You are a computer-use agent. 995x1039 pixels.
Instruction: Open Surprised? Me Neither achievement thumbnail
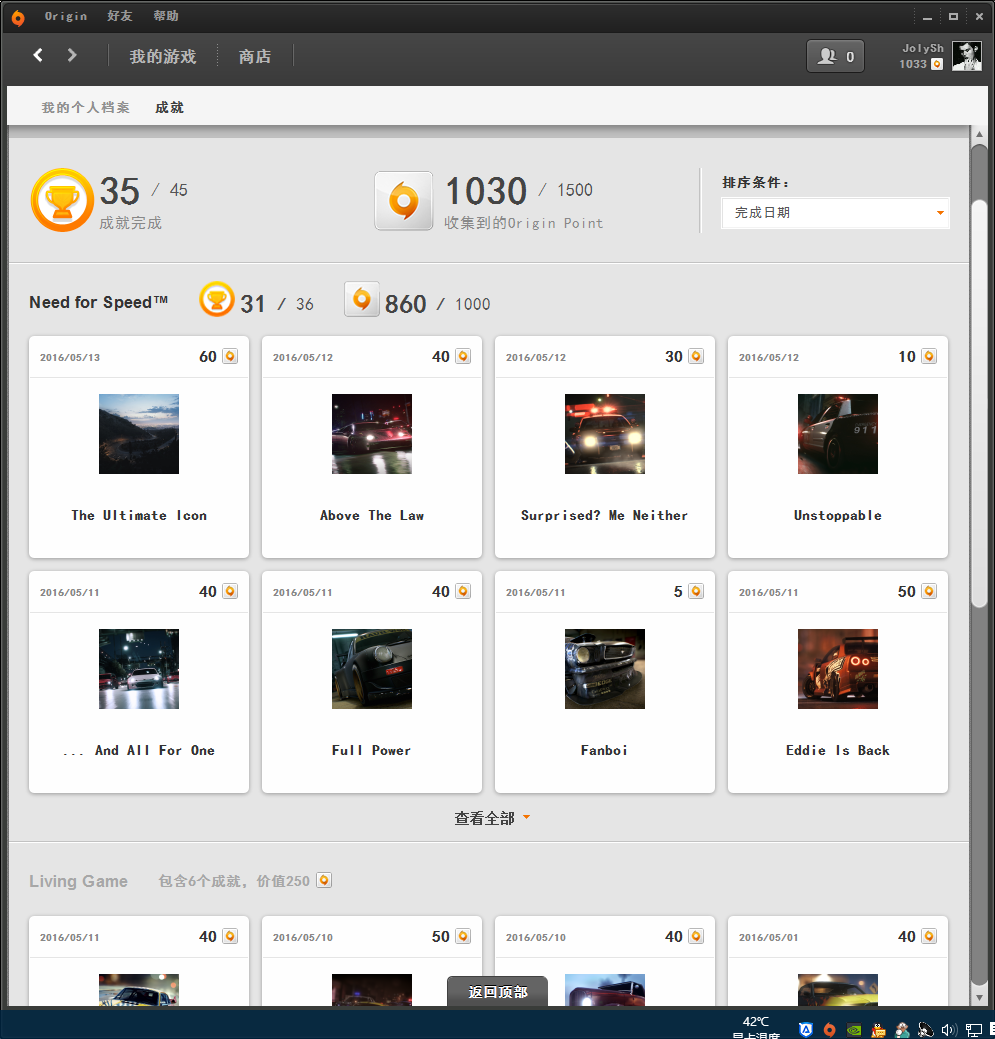click(605, 434)
